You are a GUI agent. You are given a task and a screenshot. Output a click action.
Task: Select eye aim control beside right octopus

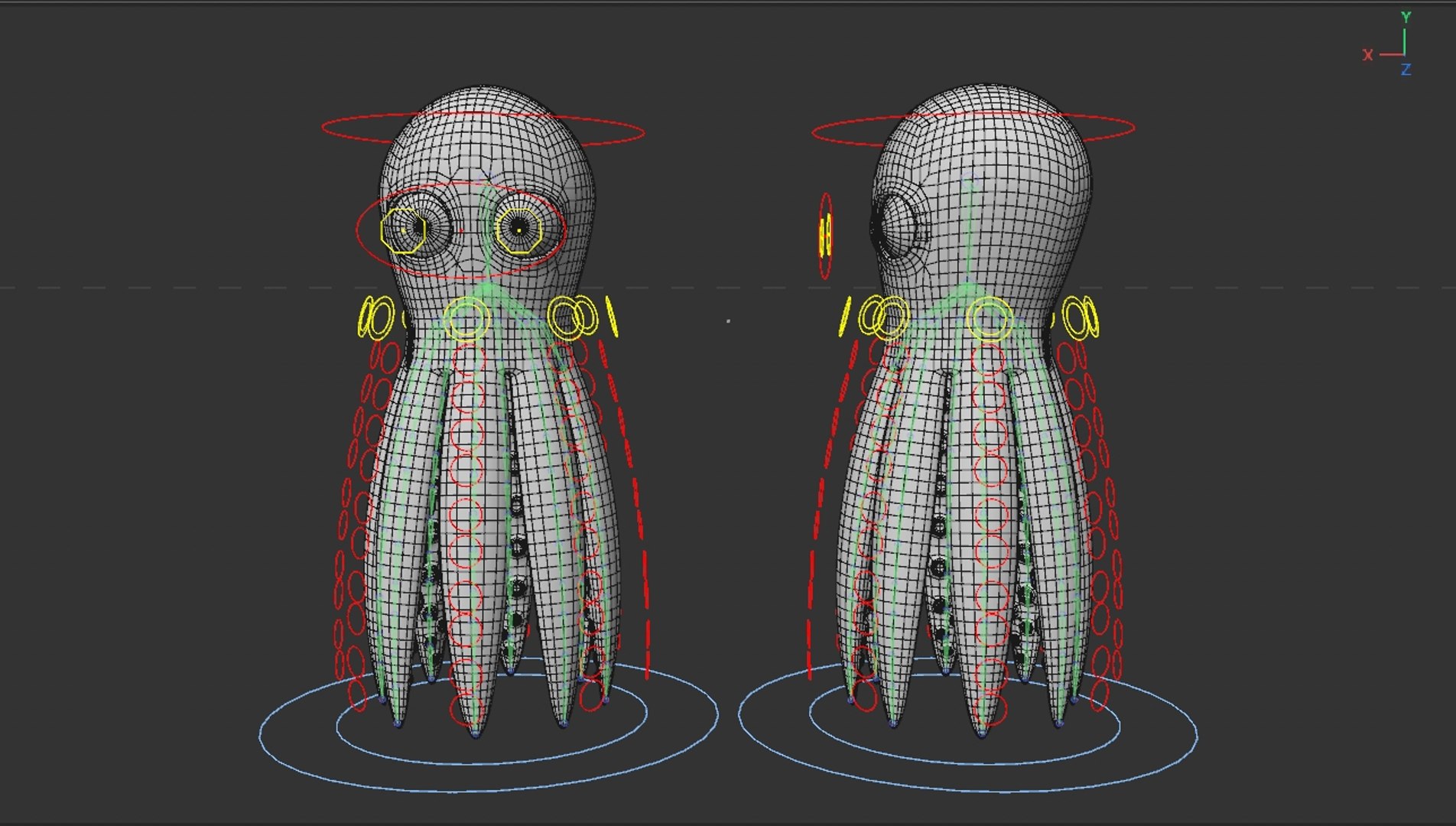point(825,236)
